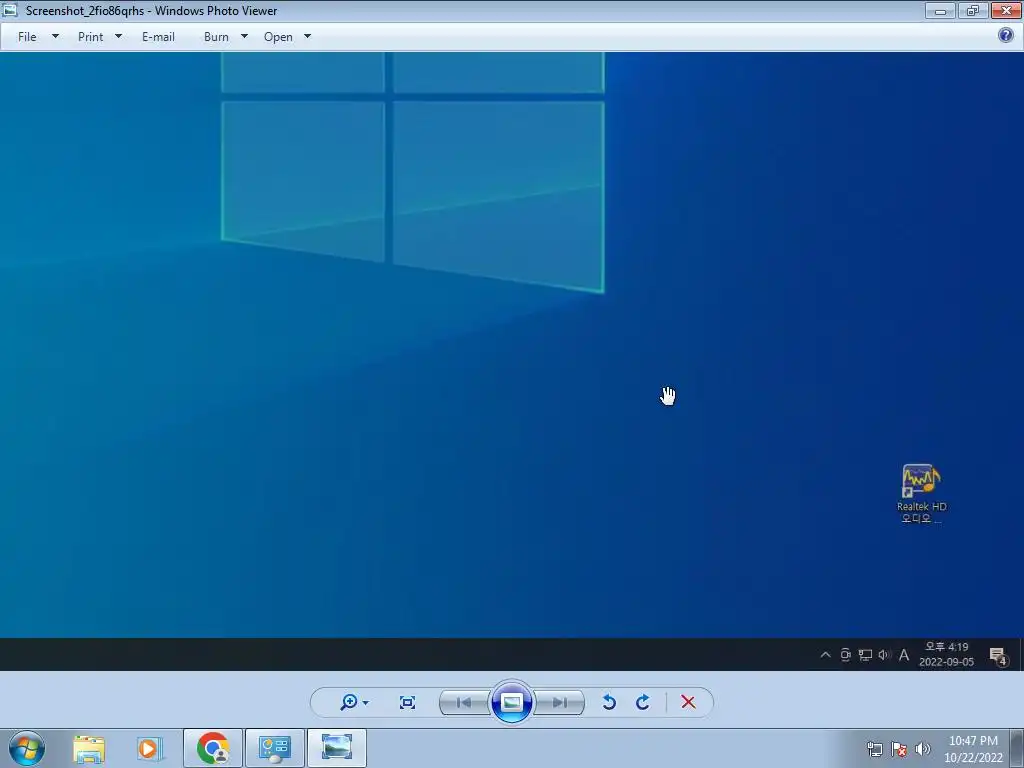Viewport: 1024px width, 768px height.
Task: Expand the Open dropdown arrow
Action: (308, 37)
